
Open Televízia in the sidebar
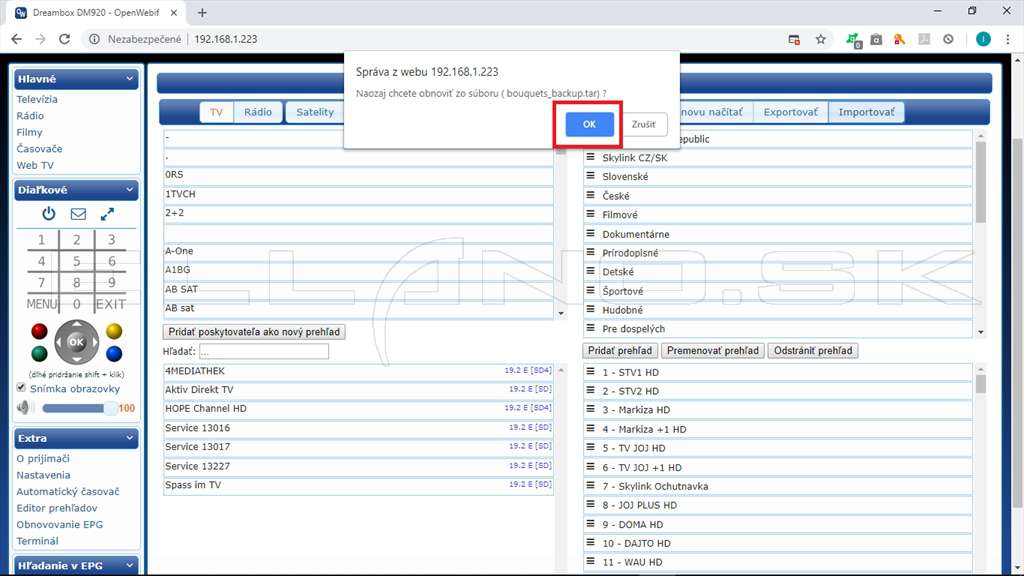click(37, 99)
